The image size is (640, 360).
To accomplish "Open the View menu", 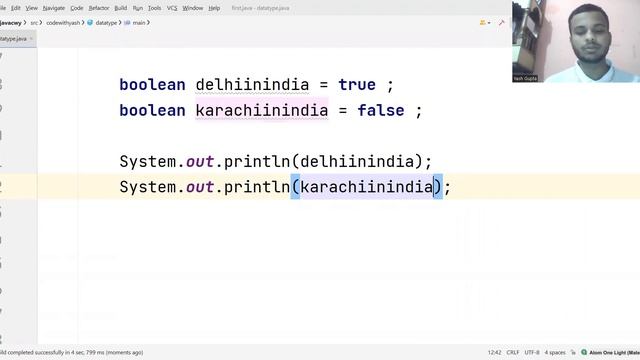I will [x=31, y=8].
